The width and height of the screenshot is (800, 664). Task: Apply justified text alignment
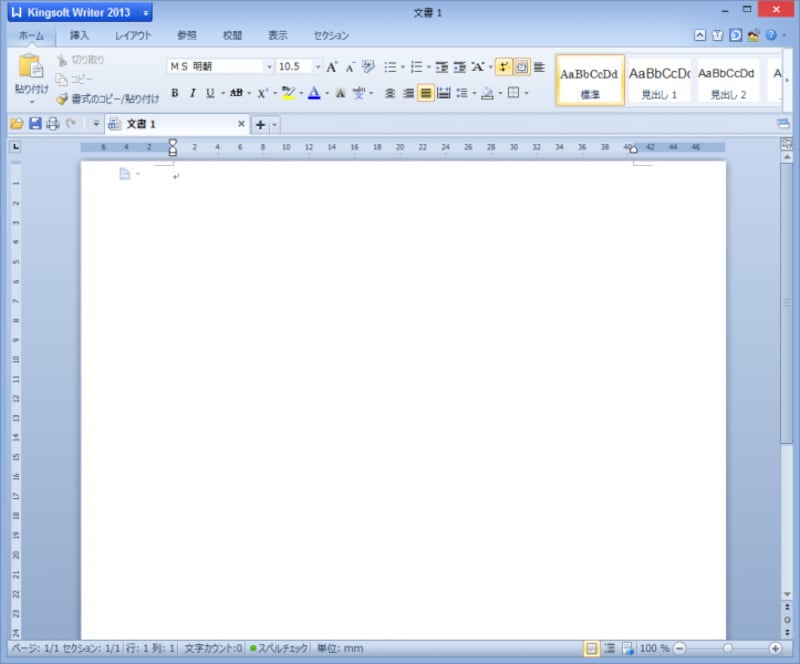tap(426, 93)
